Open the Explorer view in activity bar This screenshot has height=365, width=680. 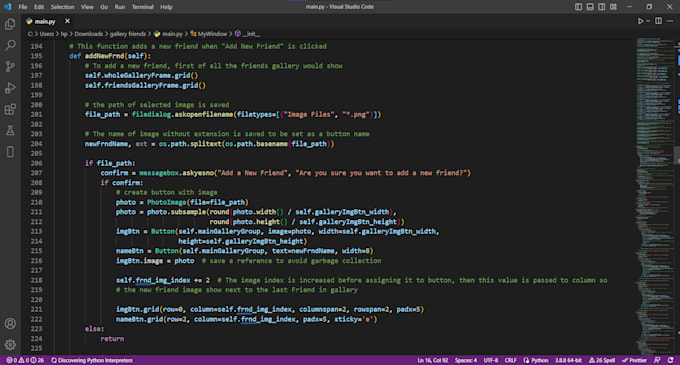click(x=10, y=24)
